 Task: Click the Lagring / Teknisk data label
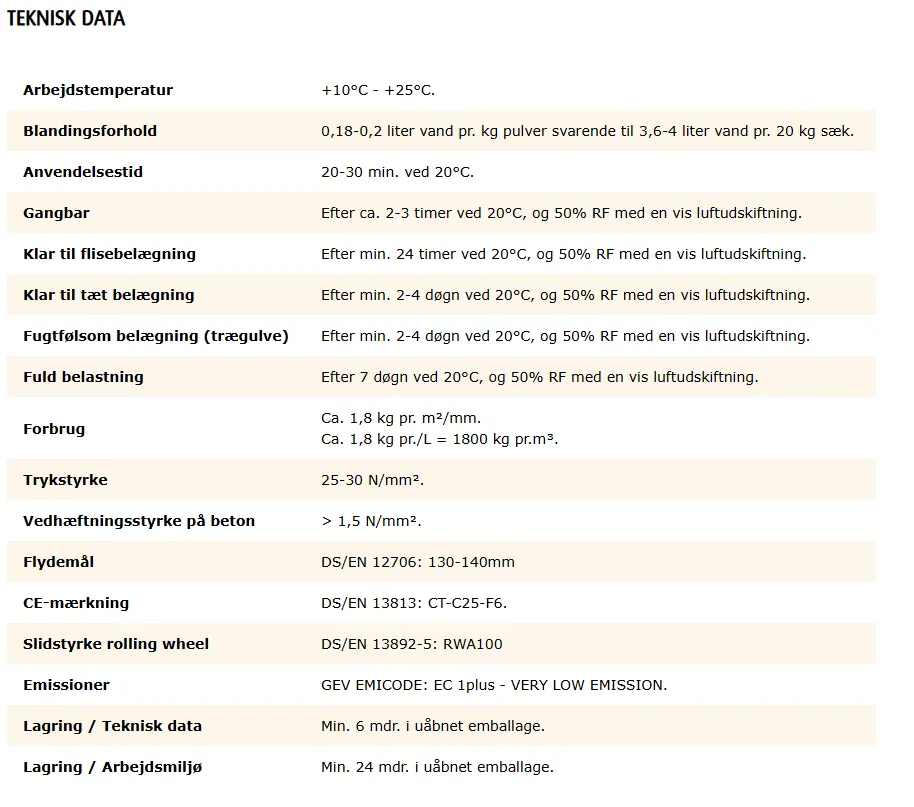coord(112,726)
